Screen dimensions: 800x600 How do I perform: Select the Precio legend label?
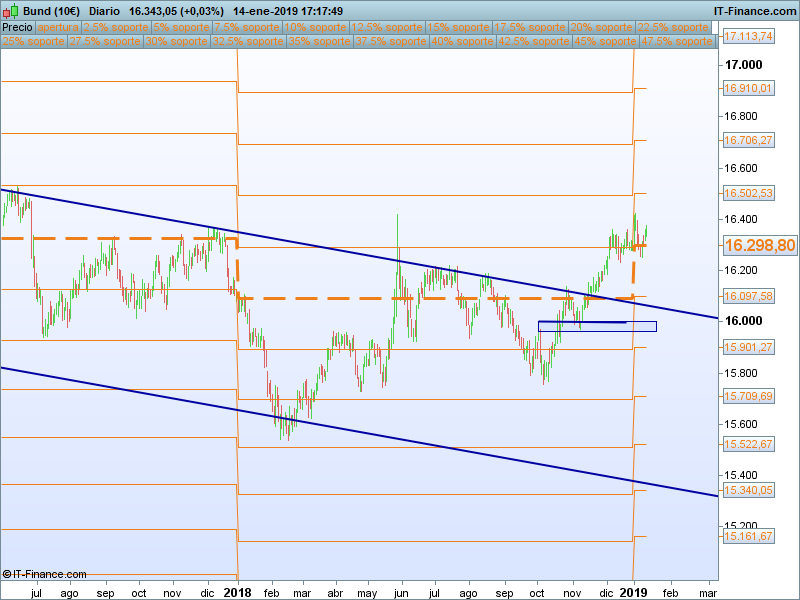tap(18, 27)
